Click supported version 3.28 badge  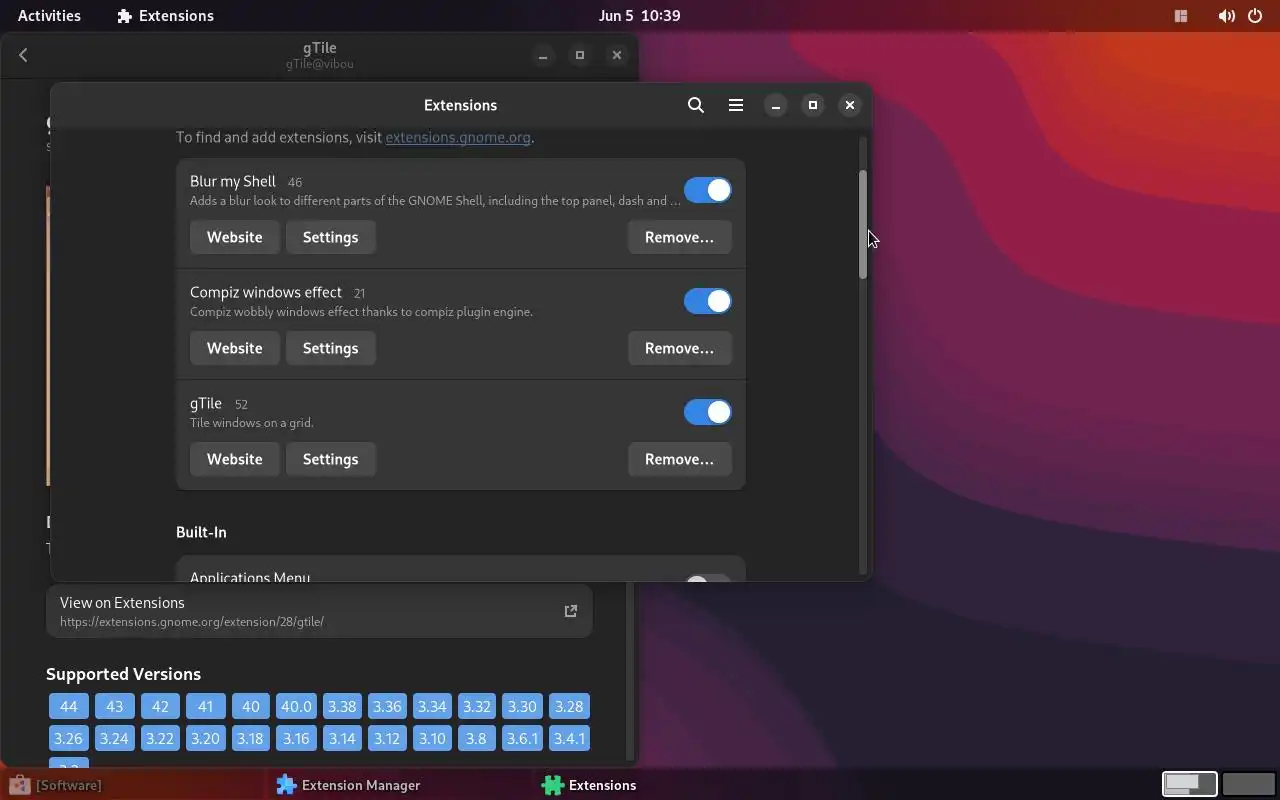pyautogui.click(x=568, y=706)
